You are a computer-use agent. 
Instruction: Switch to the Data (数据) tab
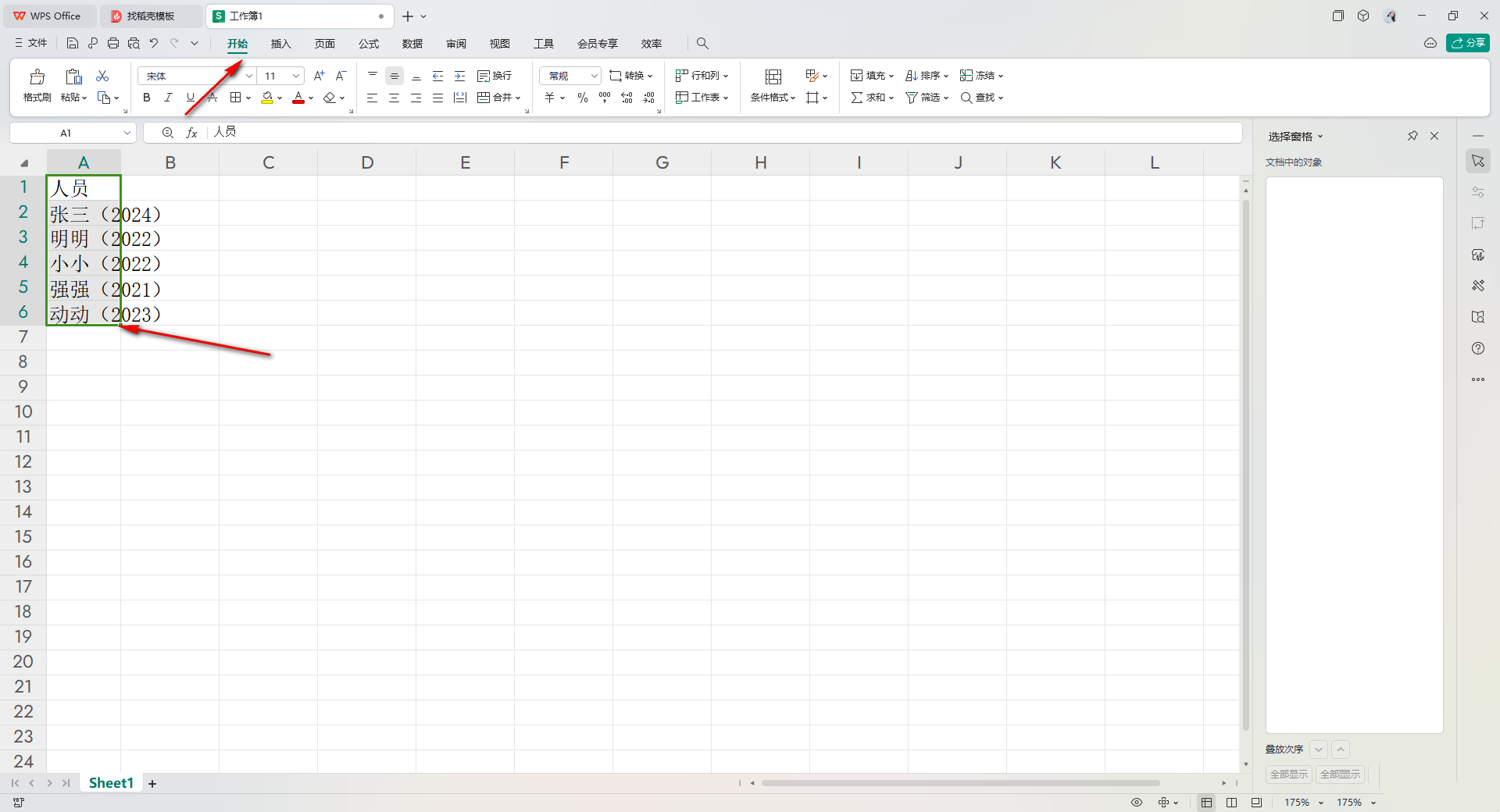point(412,44)
